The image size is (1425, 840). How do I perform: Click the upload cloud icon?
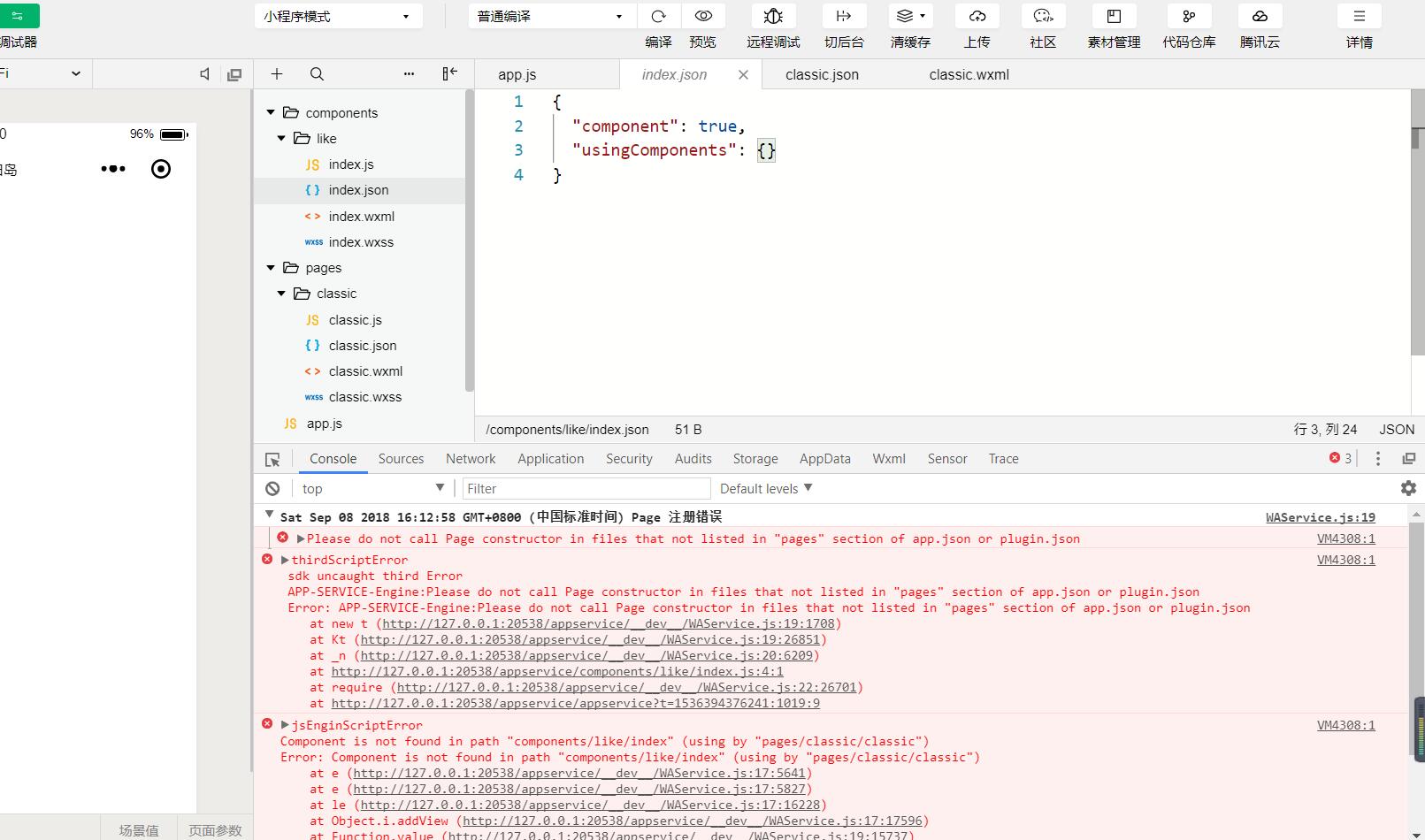[x=977, y=16]
